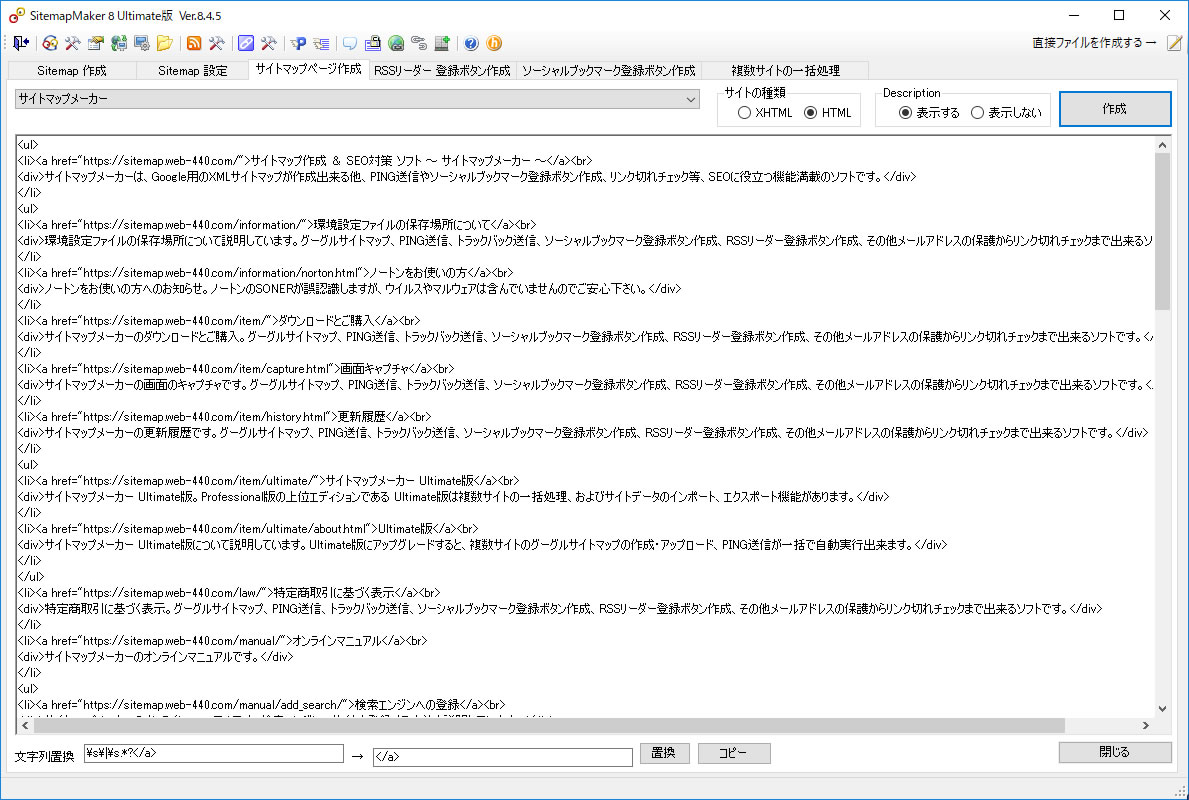Click the 置換 replace button
Image resolution: width=1189 pixels, height=800 pixels.
click(664, 753)
